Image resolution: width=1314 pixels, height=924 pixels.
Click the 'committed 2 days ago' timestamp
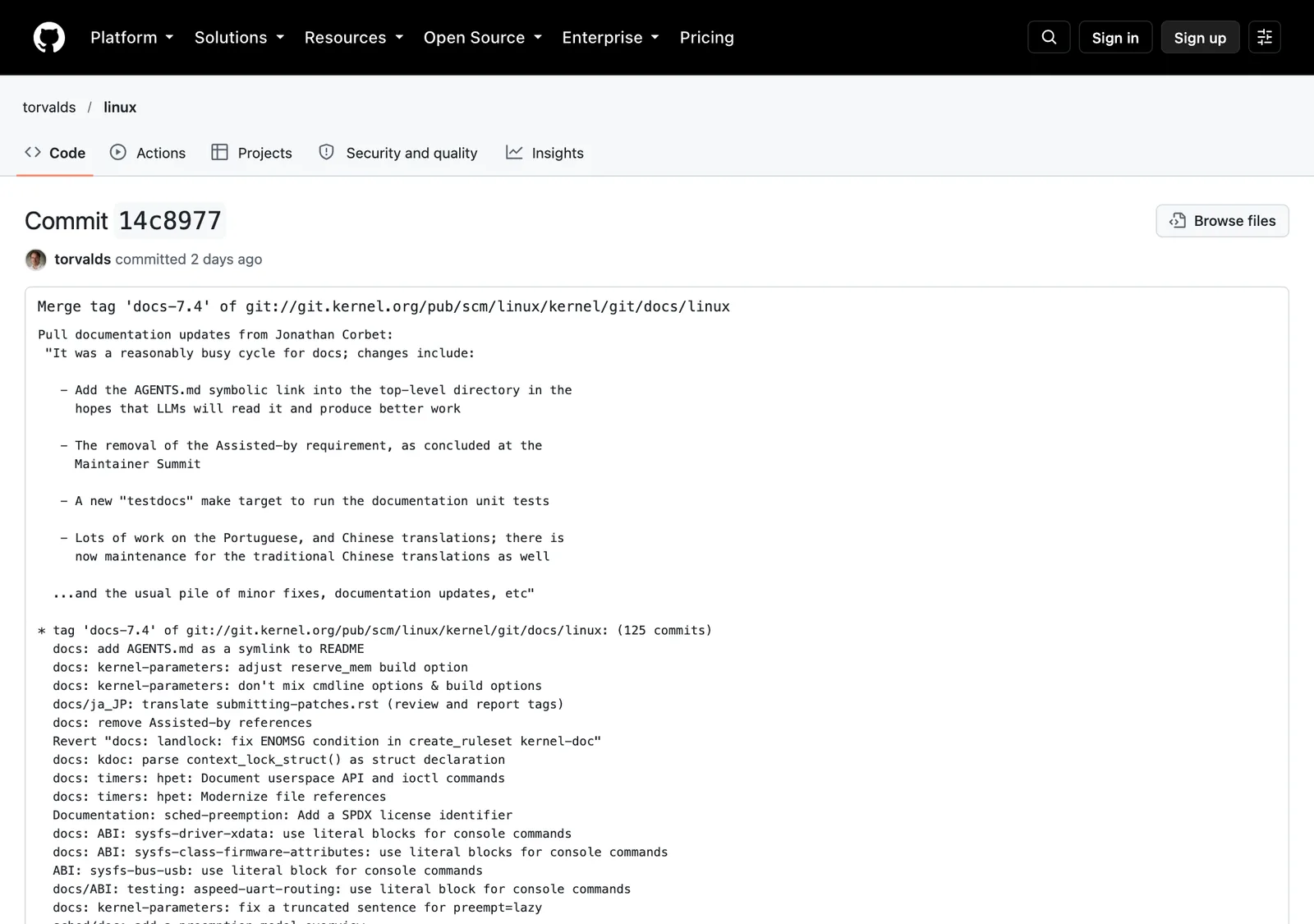click(188, 260)
